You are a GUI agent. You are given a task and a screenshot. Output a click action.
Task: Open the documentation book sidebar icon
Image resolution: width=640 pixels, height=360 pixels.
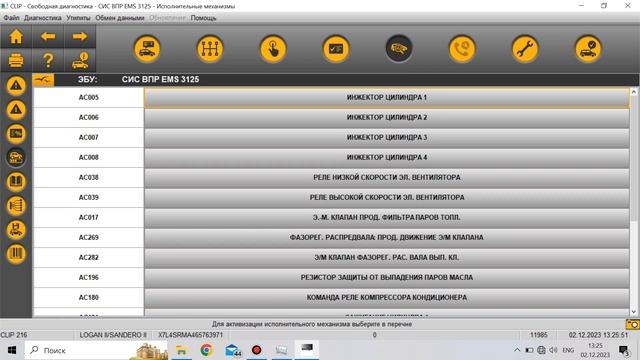pos(16,181)
